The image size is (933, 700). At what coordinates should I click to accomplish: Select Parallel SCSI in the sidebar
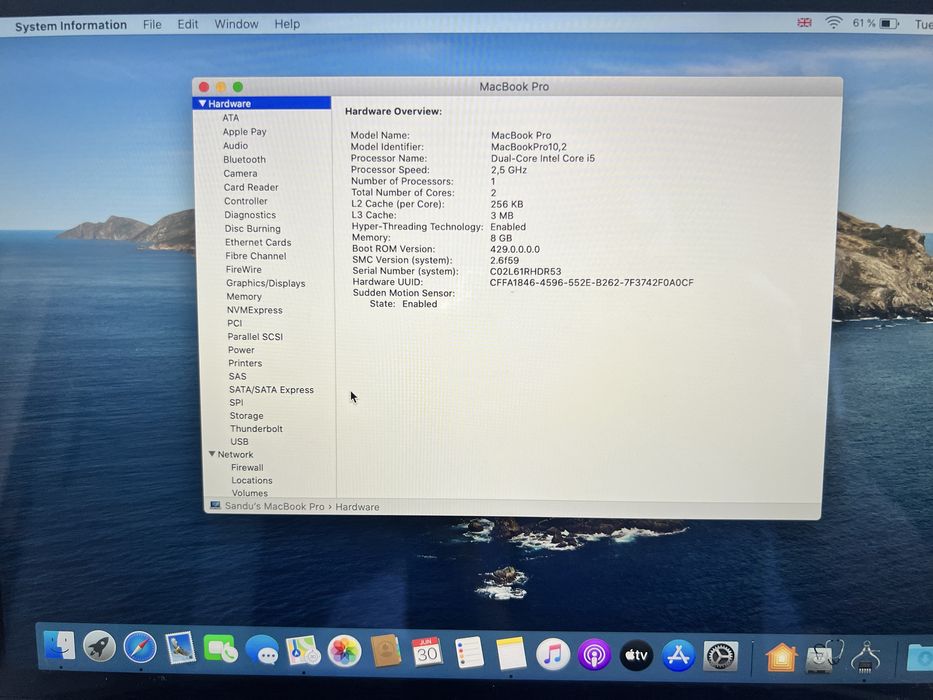click(255, 337)
